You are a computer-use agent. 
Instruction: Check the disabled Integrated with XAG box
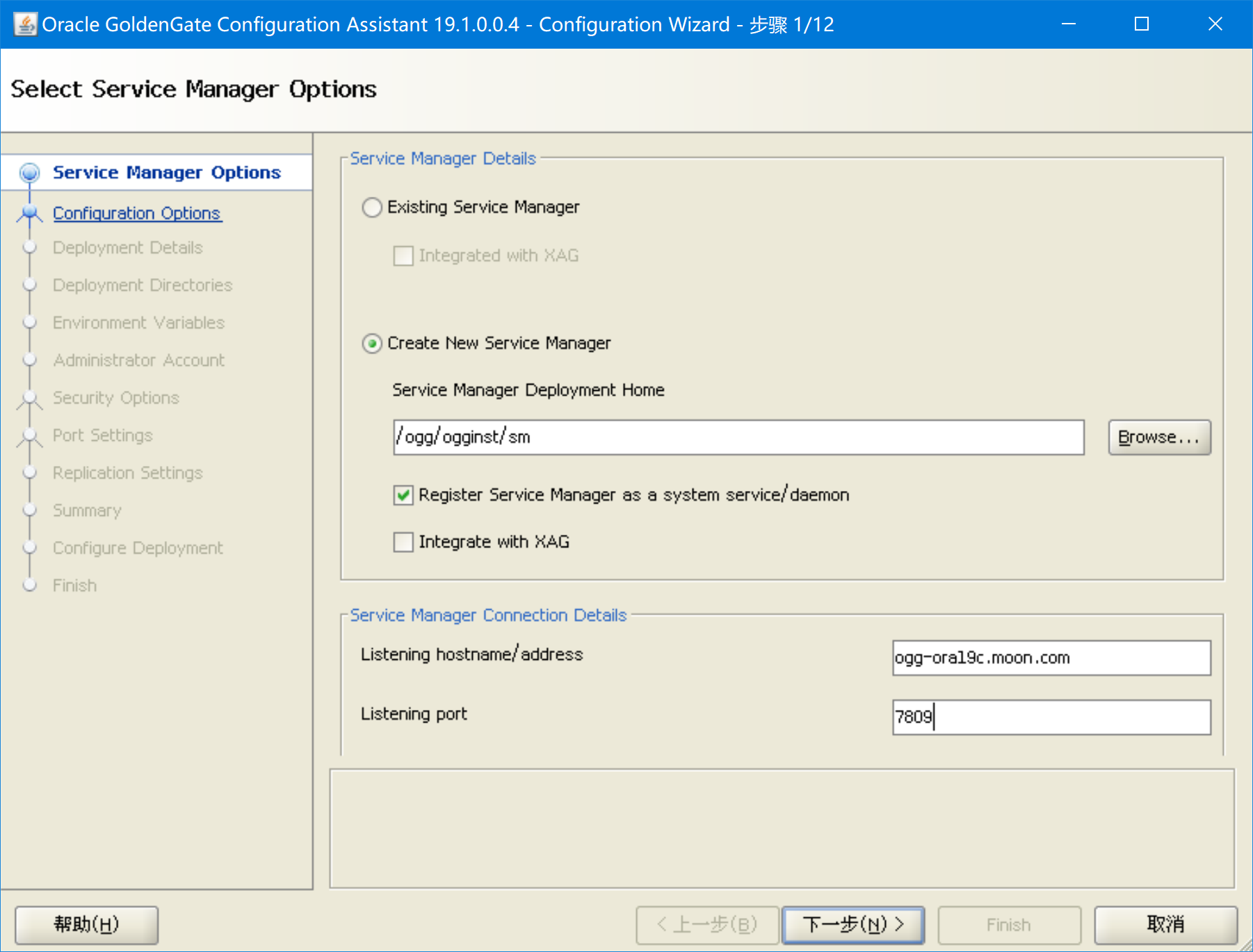tap(403, 256)
